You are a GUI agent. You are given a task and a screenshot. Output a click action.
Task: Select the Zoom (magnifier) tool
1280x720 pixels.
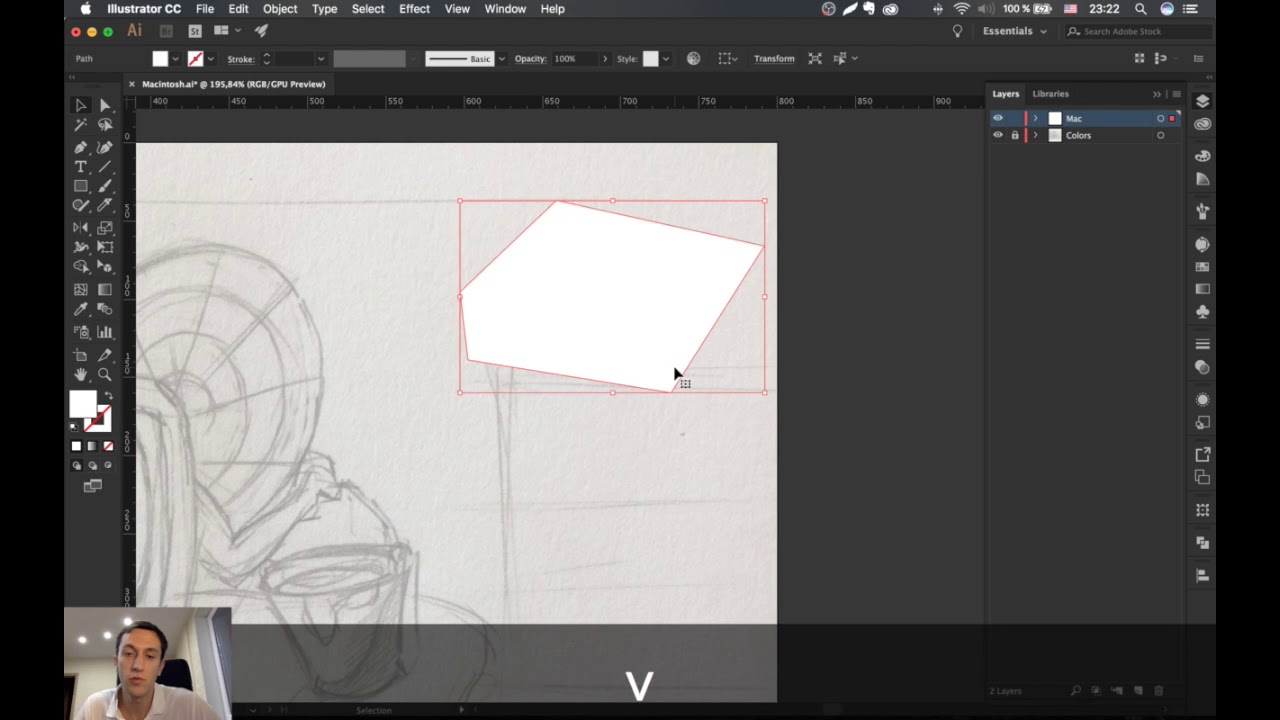tap(105, 374)
